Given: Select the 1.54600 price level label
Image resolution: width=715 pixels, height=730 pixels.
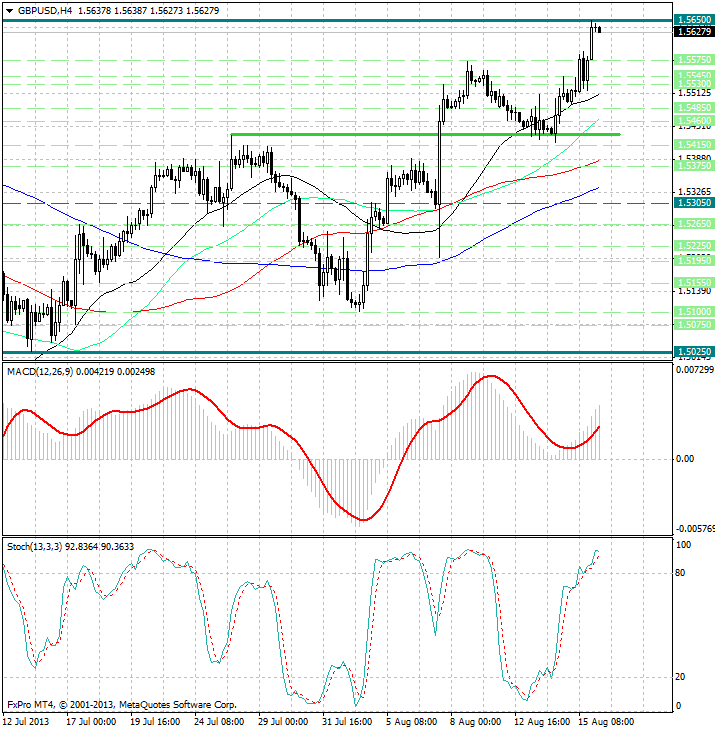Looking at the screenshot, I should click(x=693, y=121).
